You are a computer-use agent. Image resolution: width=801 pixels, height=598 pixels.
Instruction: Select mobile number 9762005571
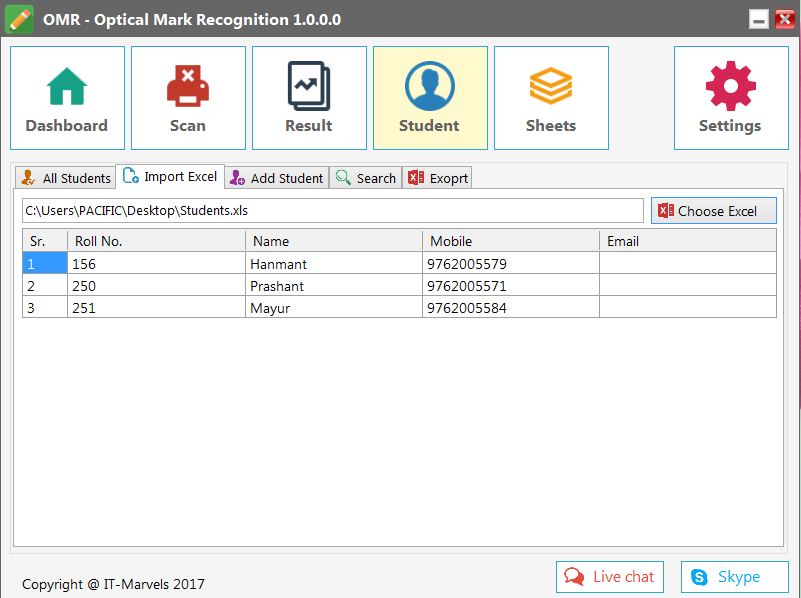511,285
